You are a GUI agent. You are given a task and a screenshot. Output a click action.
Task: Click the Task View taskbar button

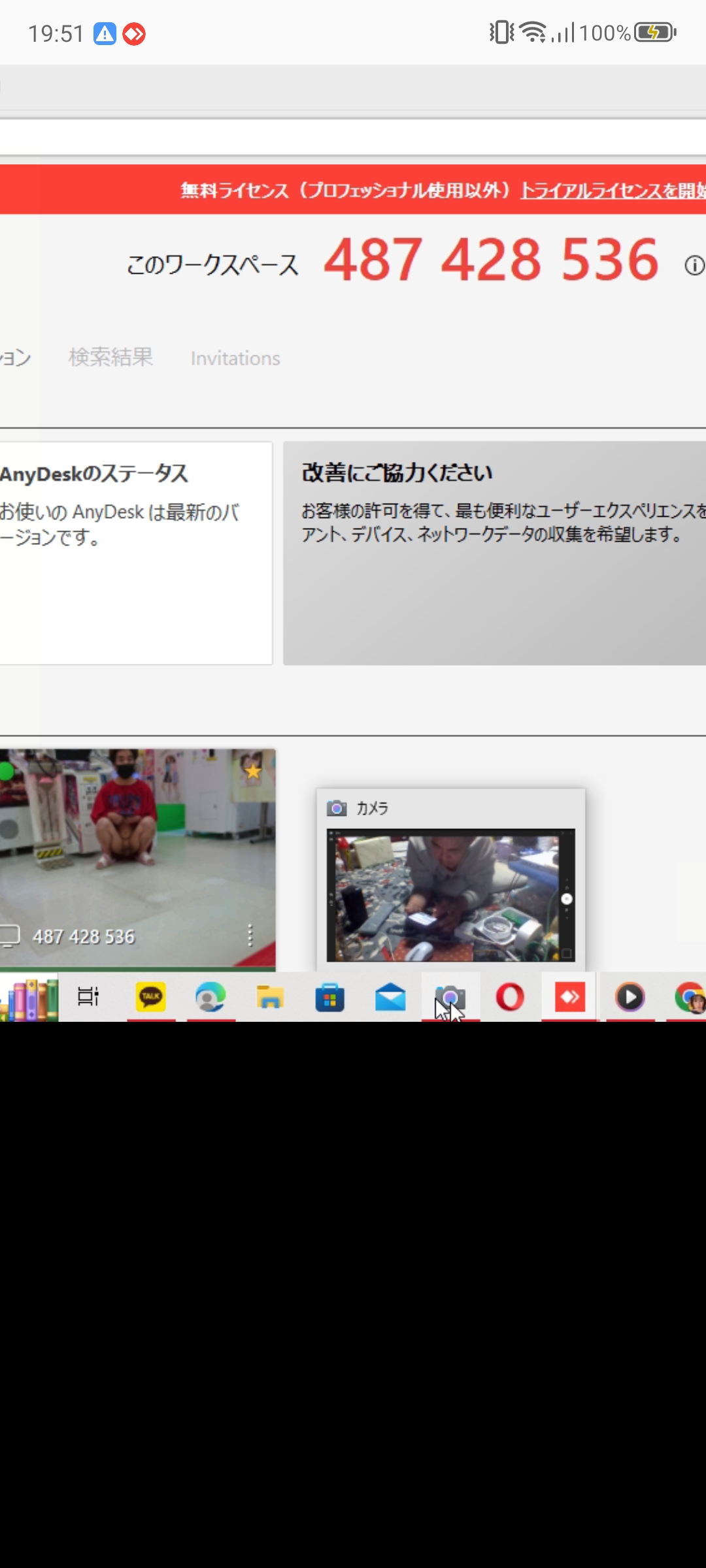tap(88, 997)
